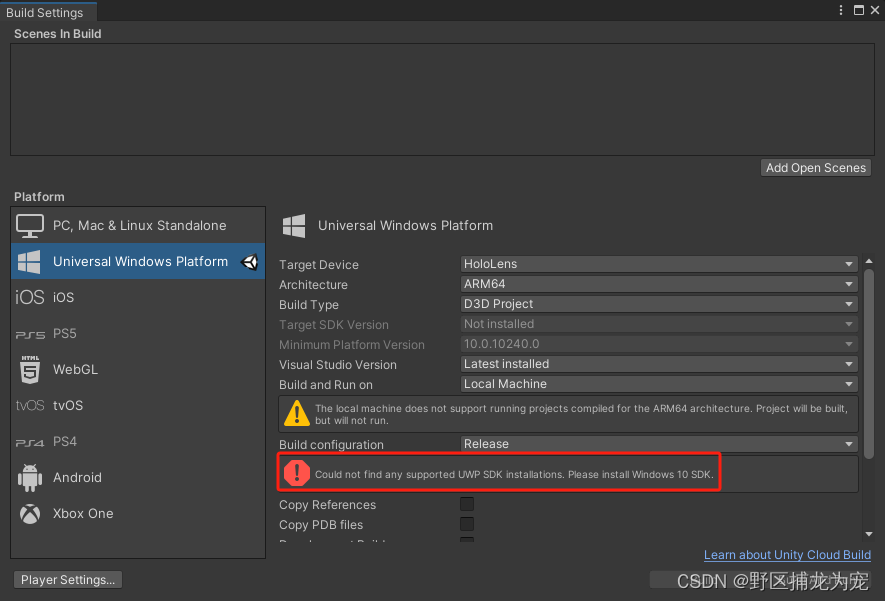Click the iOS platform icon
The image size is (885, 601).
click(x=30, y=298)
